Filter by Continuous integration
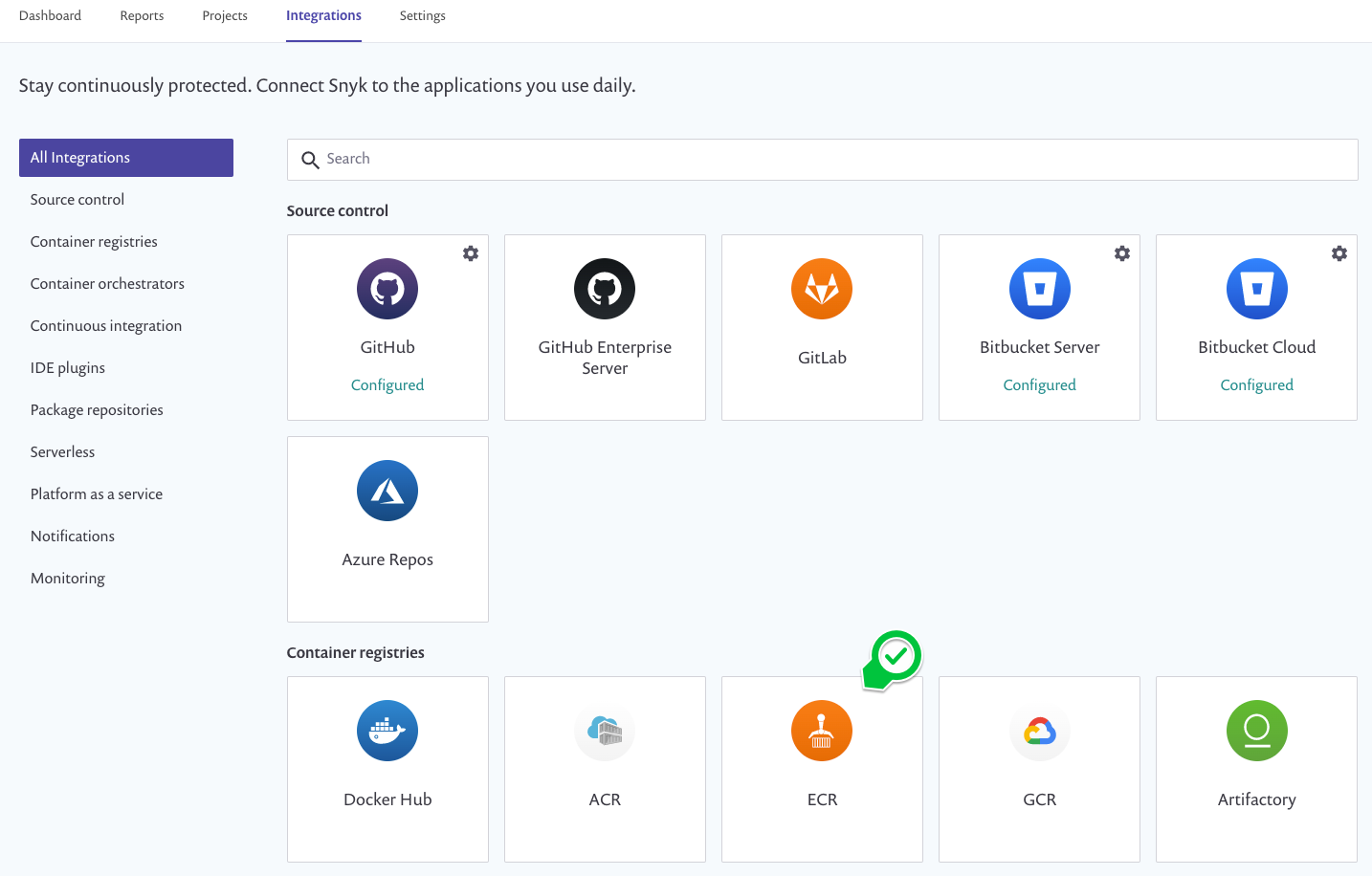The image size is (1372, 876). point(106,326)
